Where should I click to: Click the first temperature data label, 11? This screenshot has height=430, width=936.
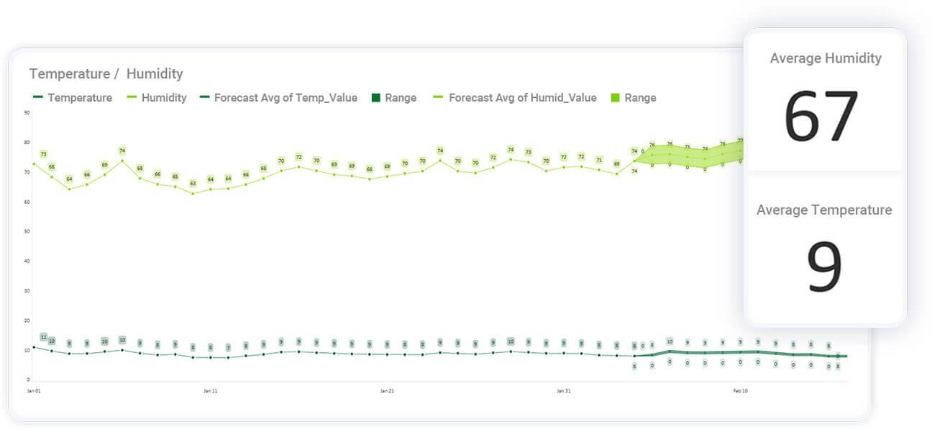(x=43, y=338)
